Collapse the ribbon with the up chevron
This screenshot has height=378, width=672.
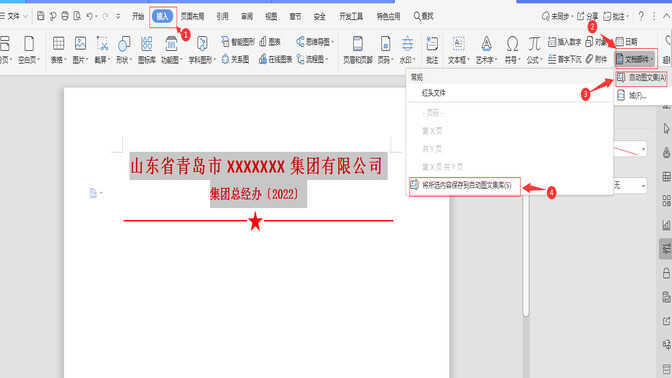point(666,16)
